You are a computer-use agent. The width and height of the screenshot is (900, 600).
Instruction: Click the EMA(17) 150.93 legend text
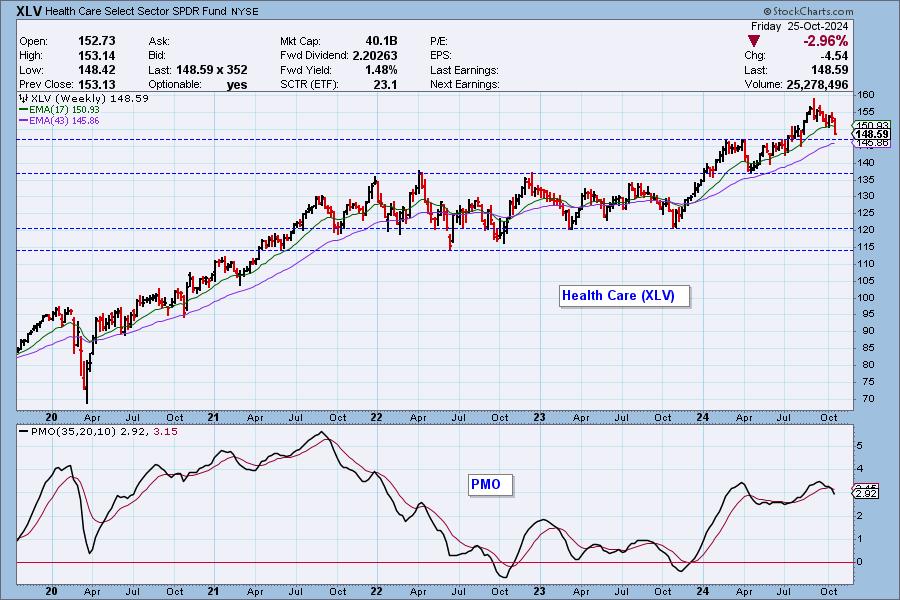(64, 110)
